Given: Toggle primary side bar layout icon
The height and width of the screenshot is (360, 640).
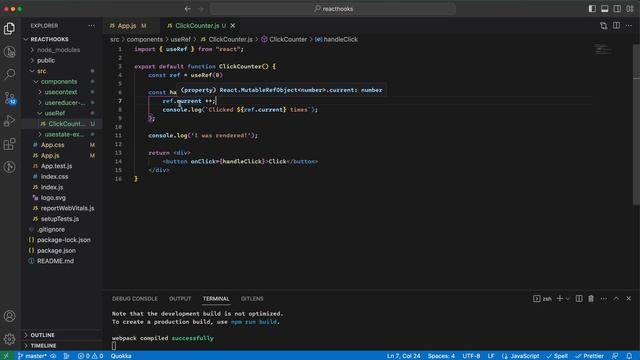Looking at the screenshot, I should [x=592, y=9].
